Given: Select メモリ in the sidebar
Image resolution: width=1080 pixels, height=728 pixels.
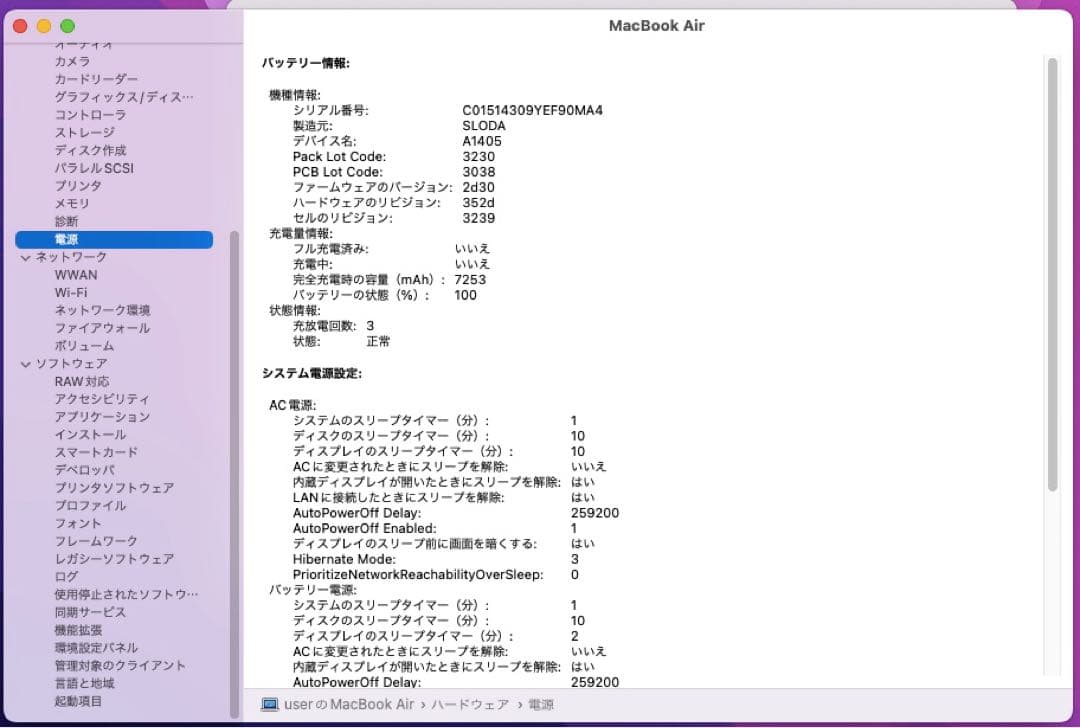Looking at the screenshot, I should (72, 203).
